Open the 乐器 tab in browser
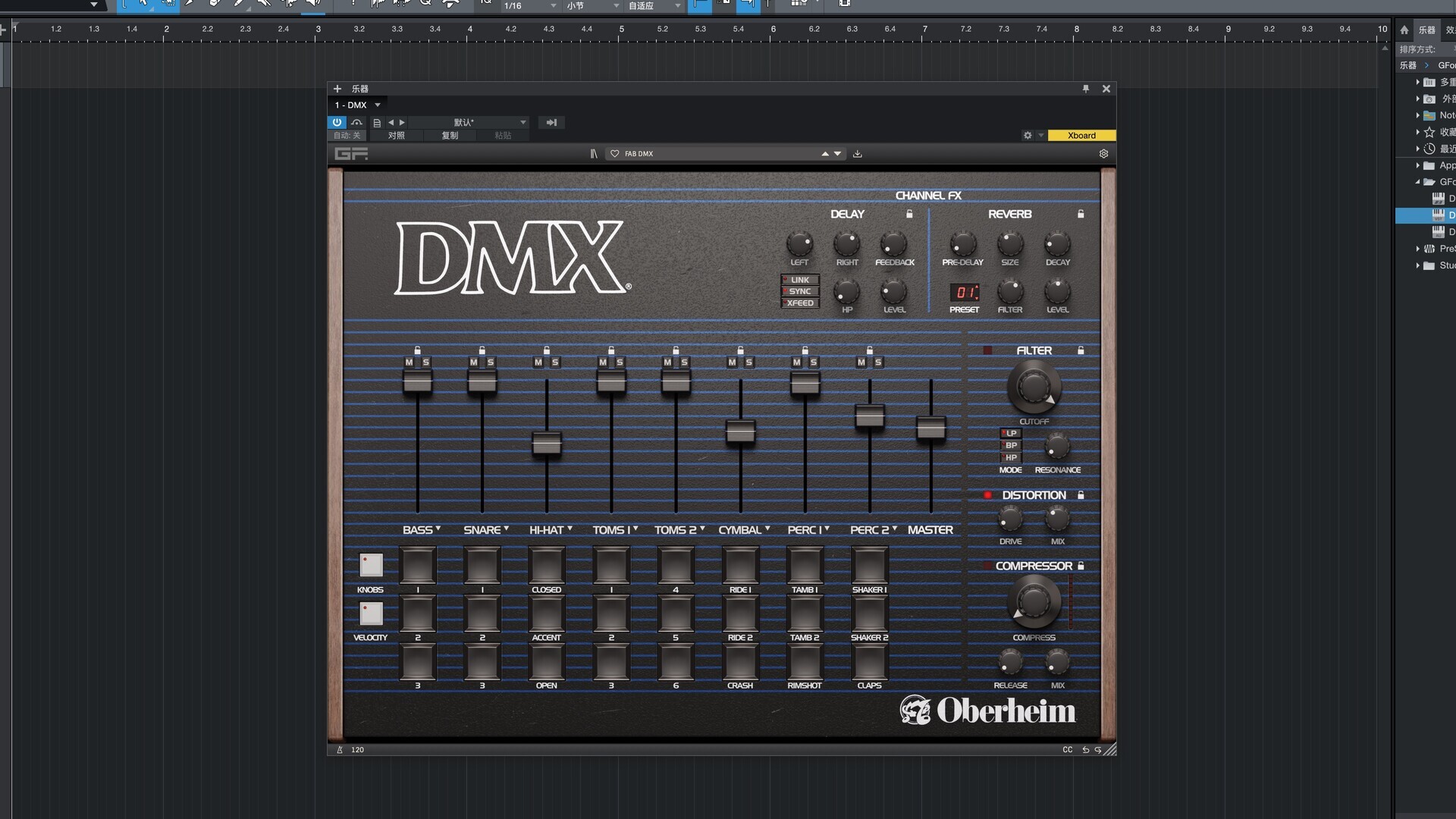Screen dimensions: 1456x819 [1426, 30]
